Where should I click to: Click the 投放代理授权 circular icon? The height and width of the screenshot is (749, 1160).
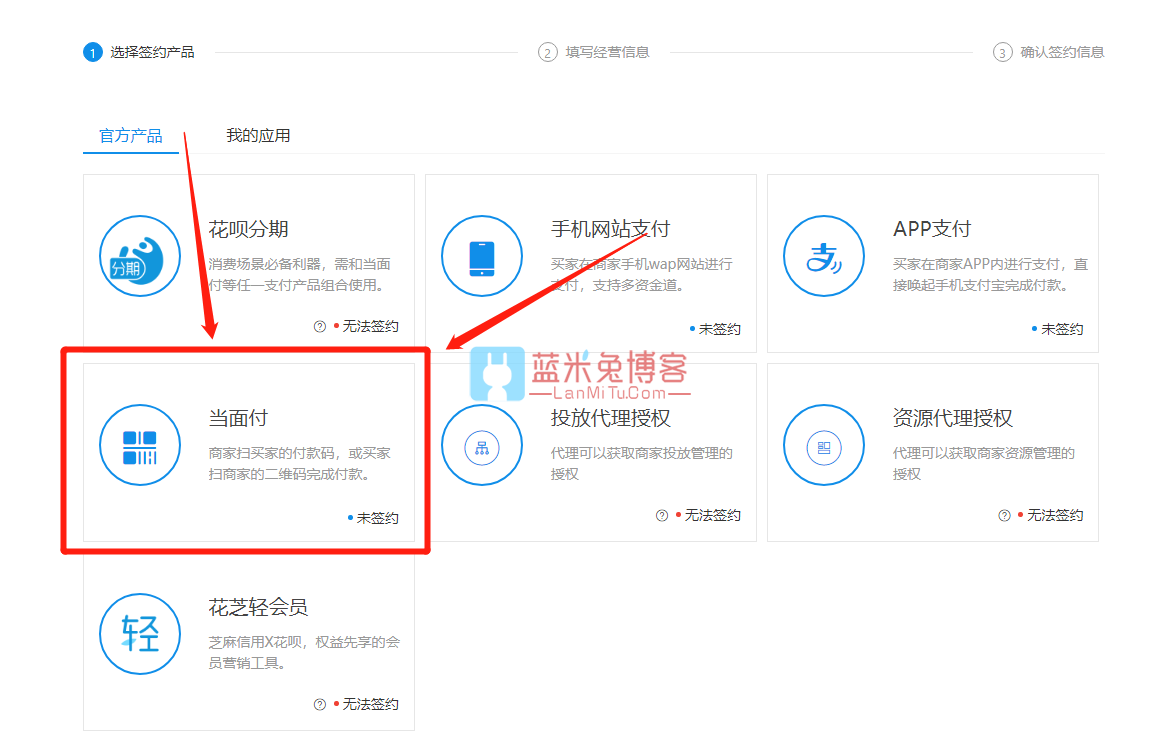click(x=482, y=445)
